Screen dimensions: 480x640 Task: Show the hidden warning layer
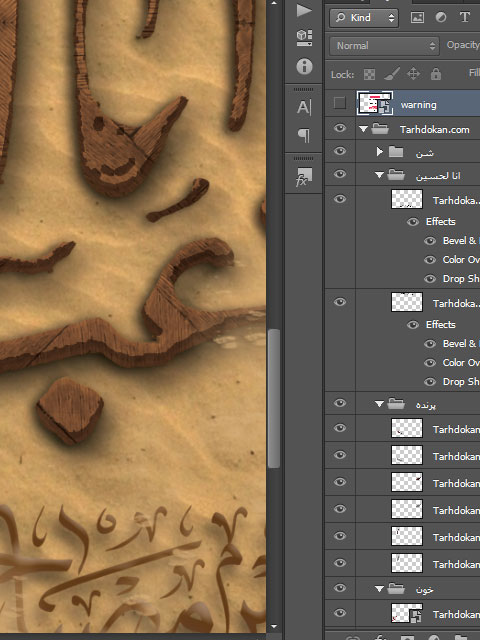point(340,103)
